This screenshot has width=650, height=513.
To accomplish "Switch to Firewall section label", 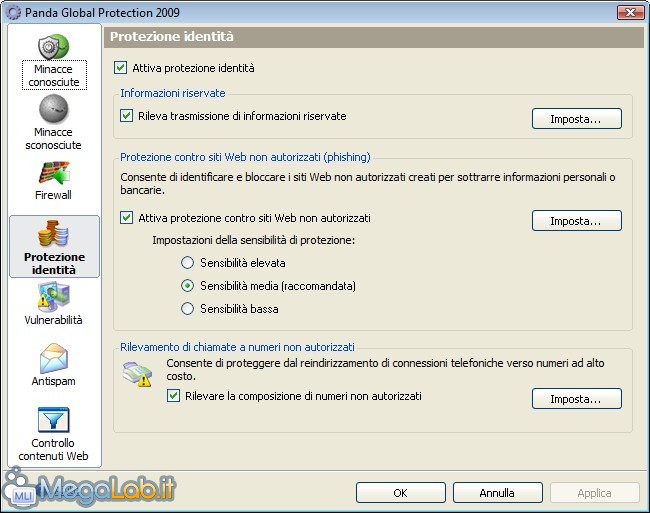I will (53, 195).
